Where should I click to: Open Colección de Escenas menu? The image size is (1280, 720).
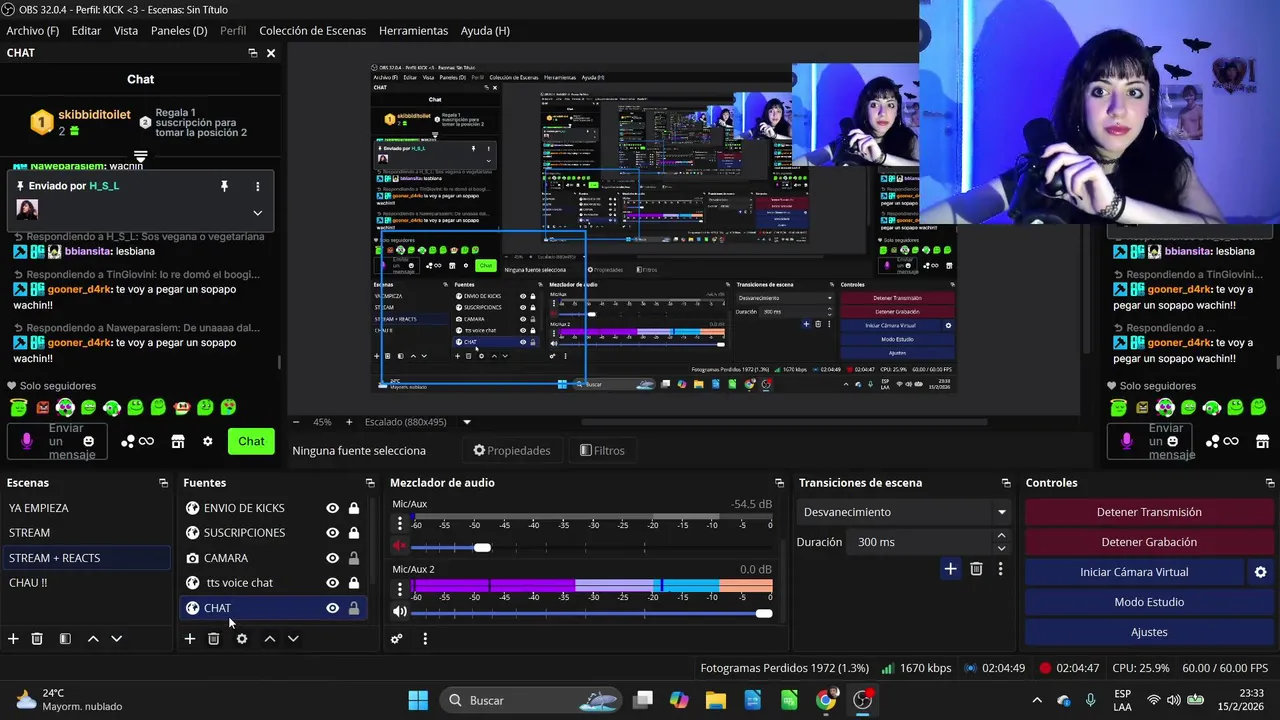coord(312,31)
